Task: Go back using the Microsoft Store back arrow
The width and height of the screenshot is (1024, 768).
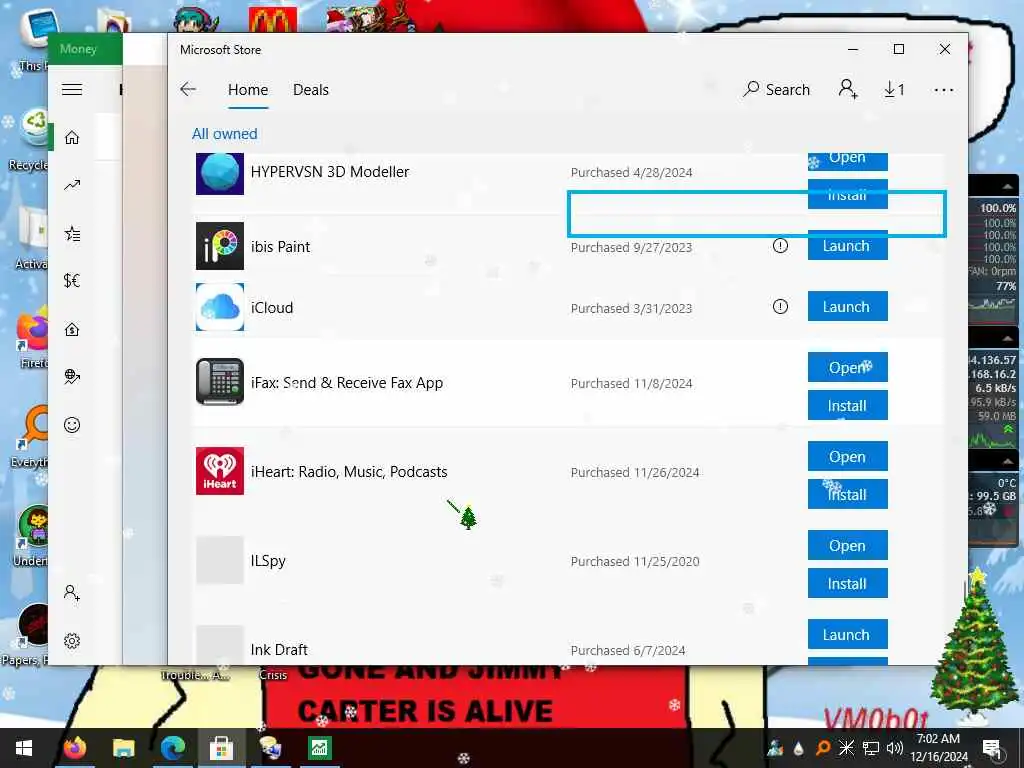Action: click(188, 89)
